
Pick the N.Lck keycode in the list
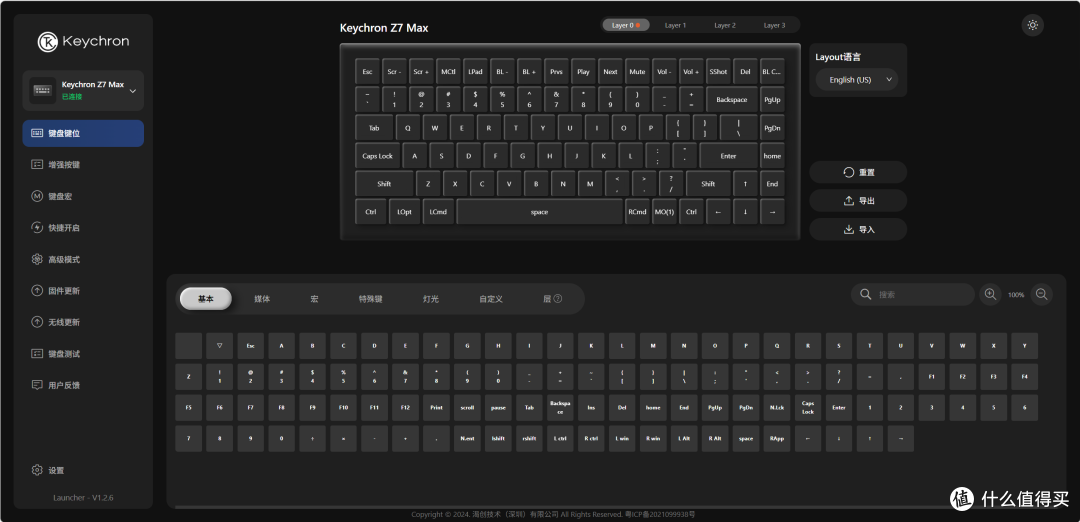(x=776, y=408)
